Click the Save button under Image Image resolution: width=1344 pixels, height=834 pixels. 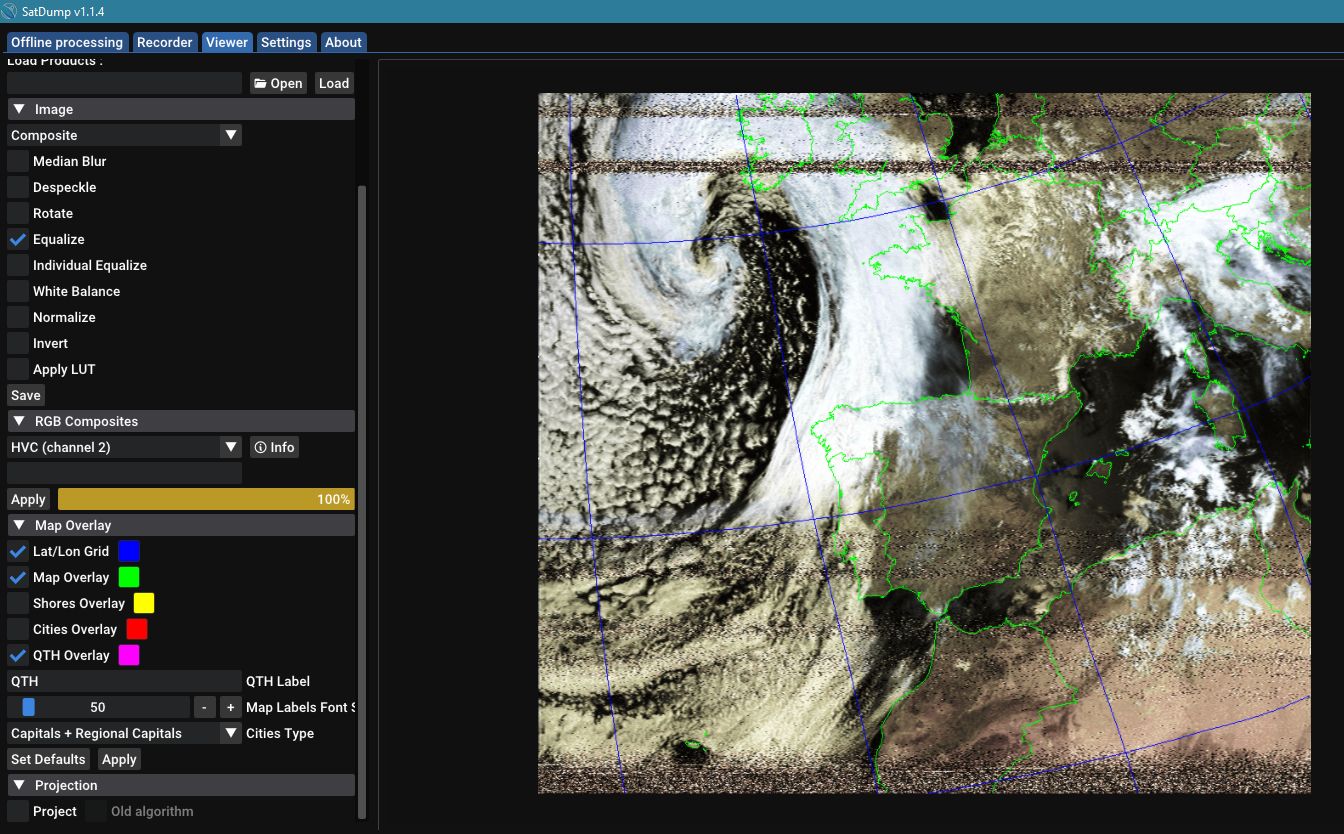coord(26,395)
